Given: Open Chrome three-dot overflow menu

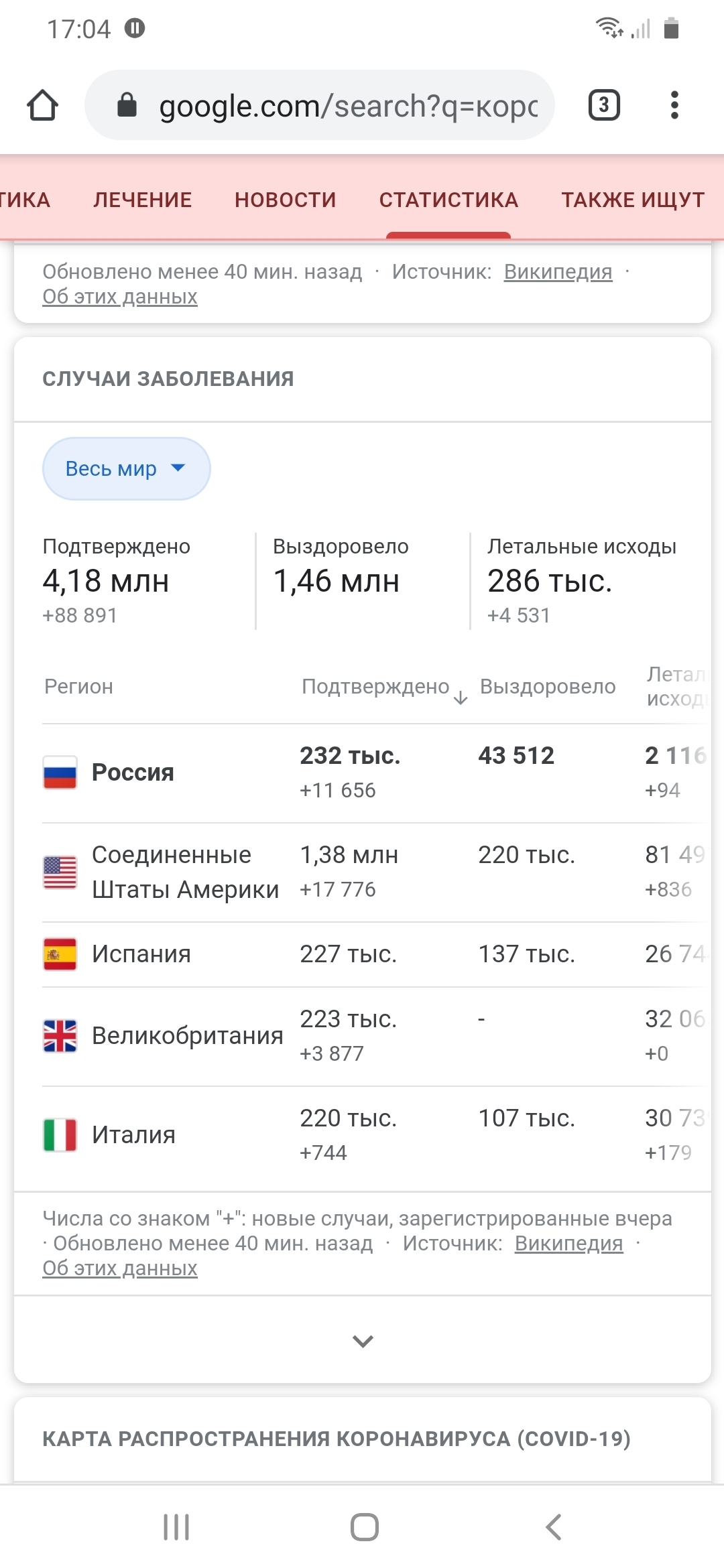Looking at the screenshot, I should (674, 106).
